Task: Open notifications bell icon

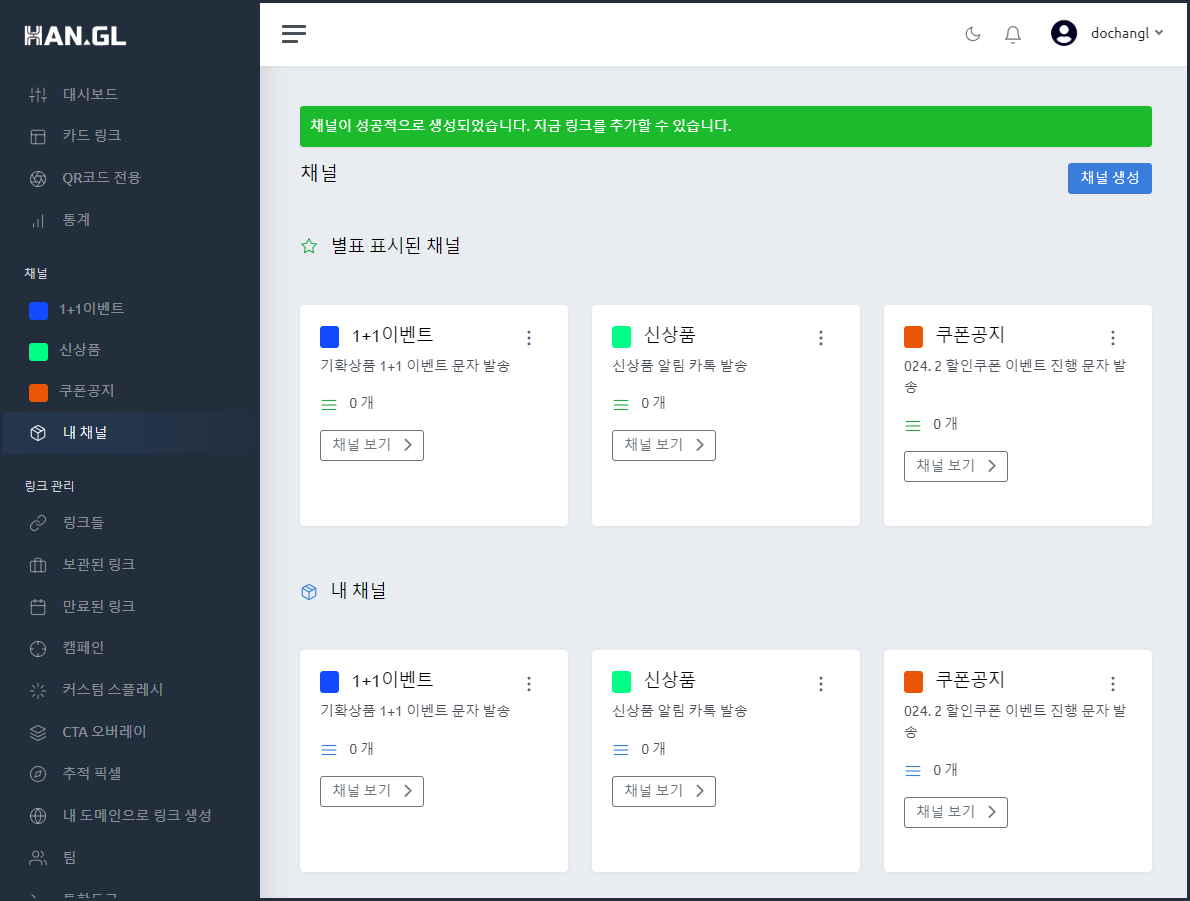Action: [x=1012, y=34]
